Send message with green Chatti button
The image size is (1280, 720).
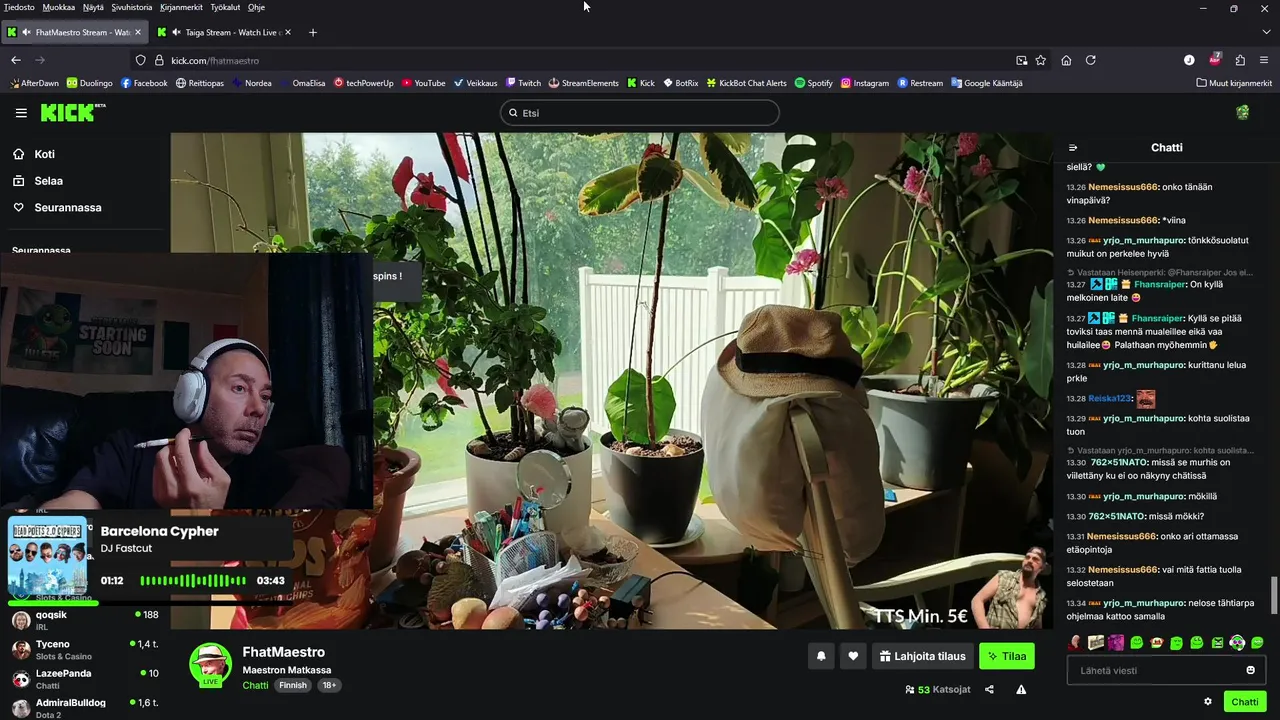pos(1245,702)
